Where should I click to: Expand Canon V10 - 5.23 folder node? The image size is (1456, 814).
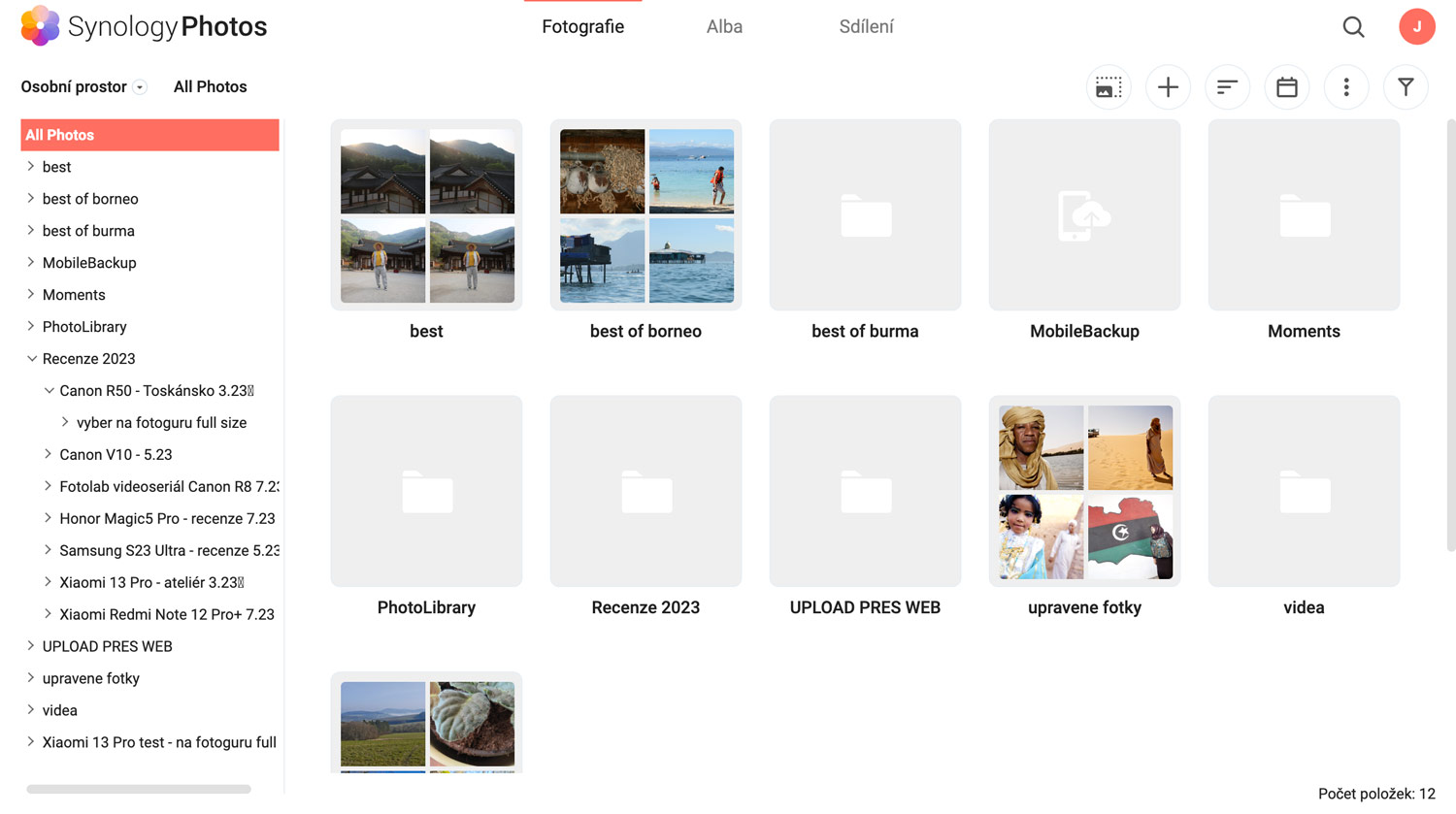(x=48, y=454)
